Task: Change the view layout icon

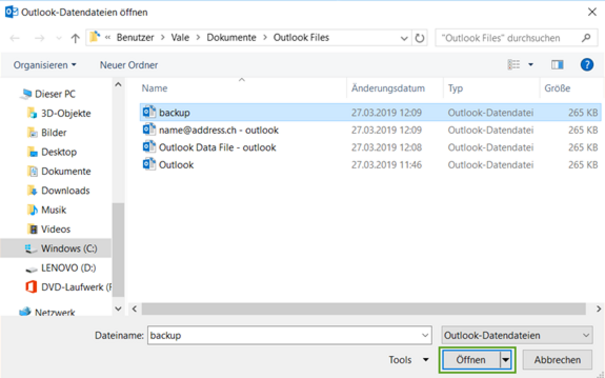Action: (514, 64)
